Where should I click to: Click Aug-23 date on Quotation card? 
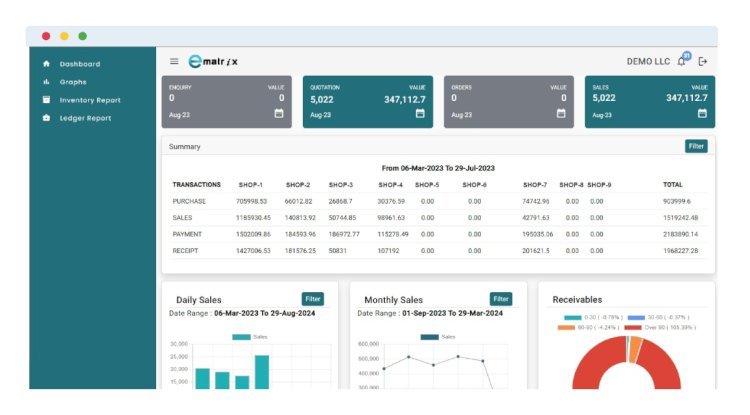click(320, 115)
